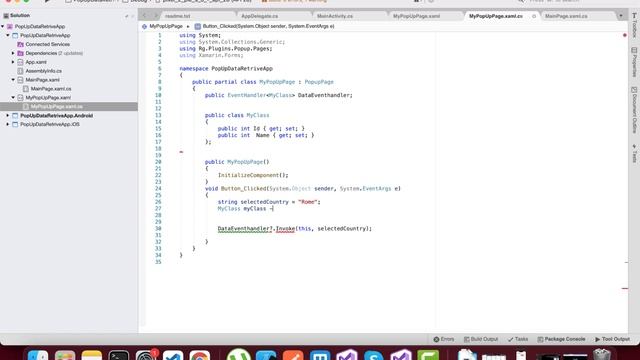Image resolution: width=640 pixels, height=360 pixels.
Task: Open the Tests side panel
Action: coord(634,153)
